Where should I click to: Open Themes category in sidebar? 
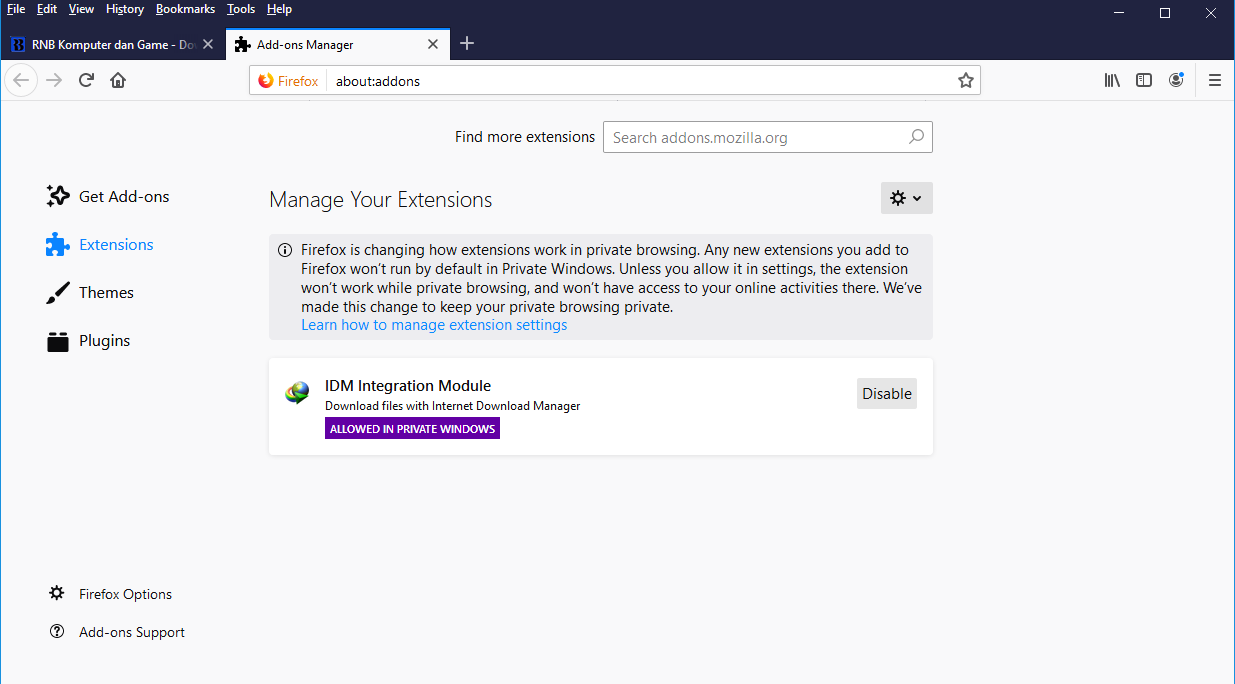(x=90, y=292)
